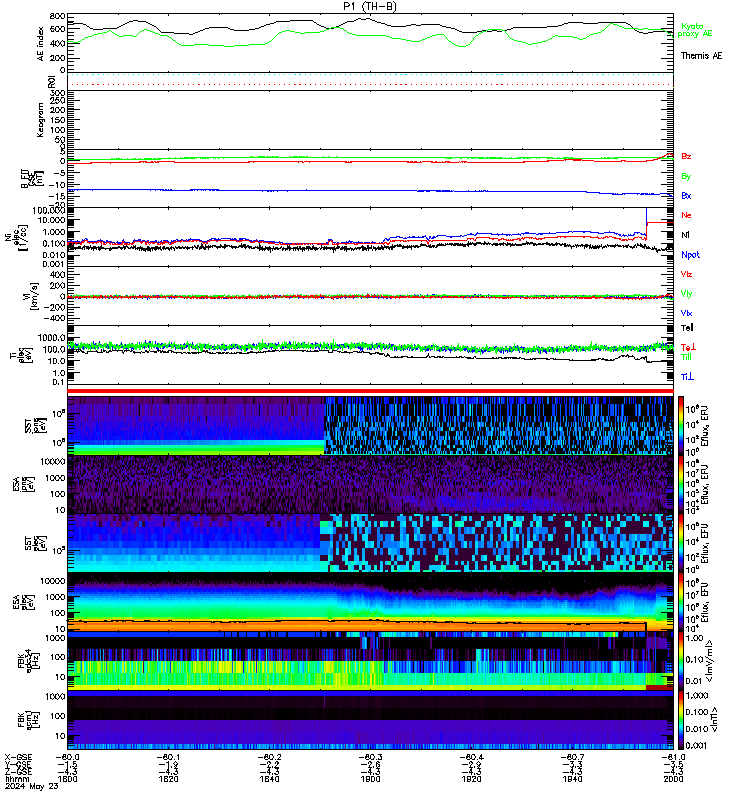Click the red Bz legend label
750x800 pixels.
coord(686,156)
